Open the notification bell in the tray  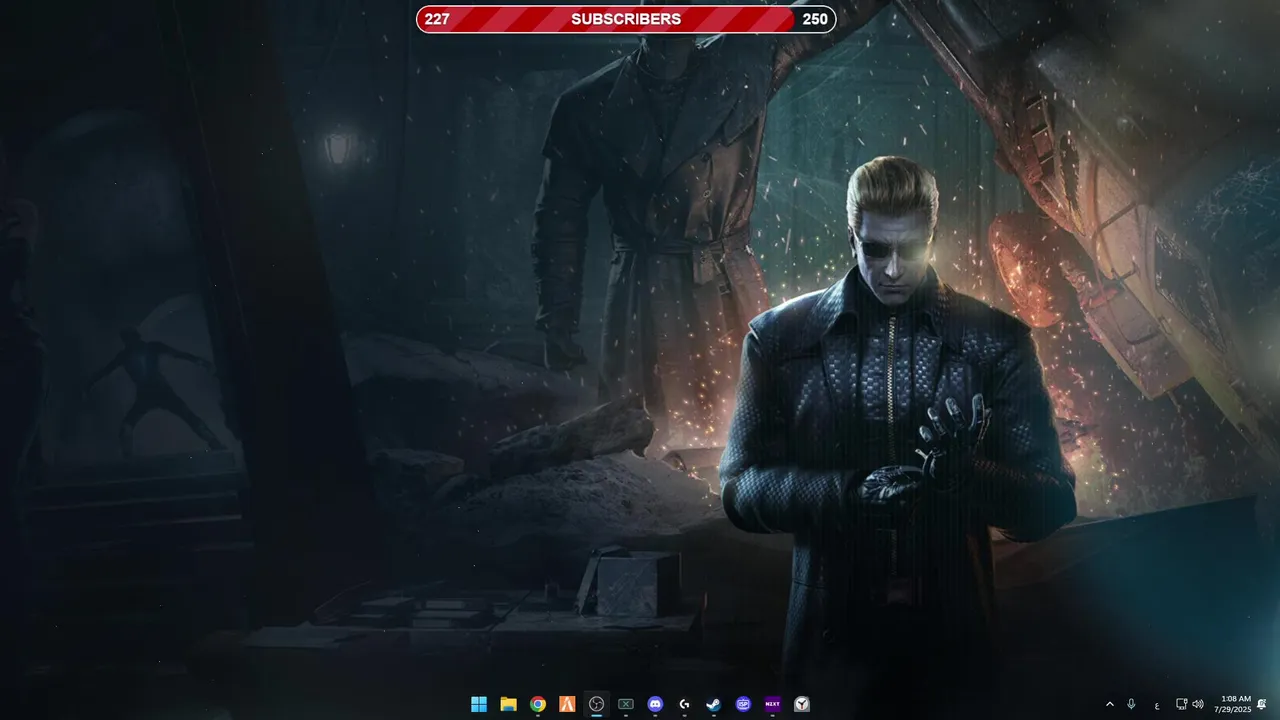coord(1262,704)
